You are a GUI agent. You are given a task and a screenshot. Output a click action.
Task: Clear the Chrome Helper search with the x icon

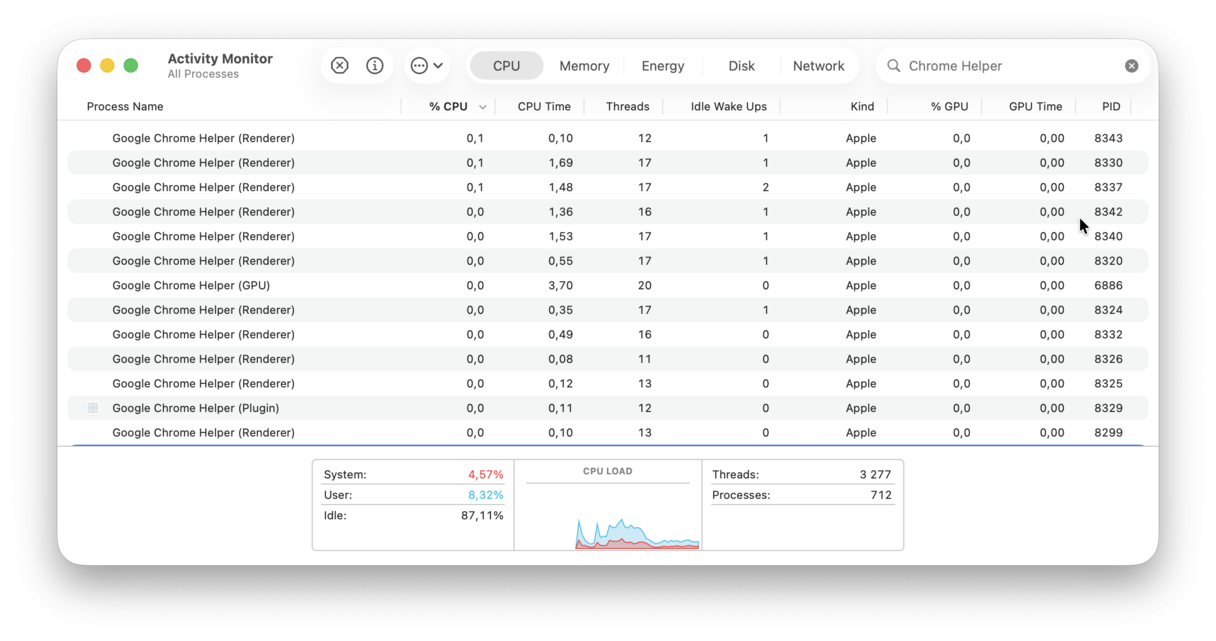pos(1131,65)
